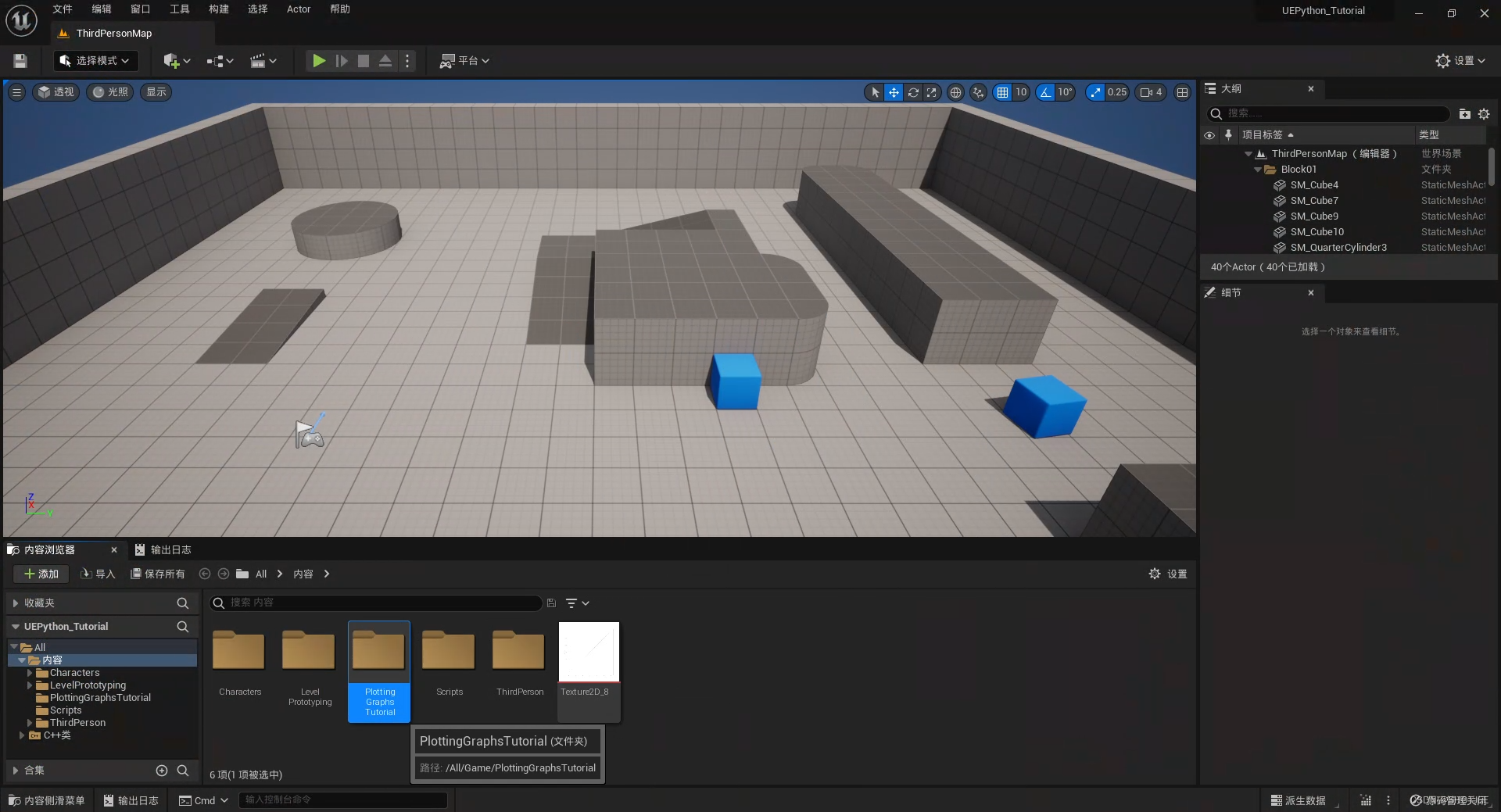Open the Blueprints toolbar dropdown icon

click(x=220, y=61)
